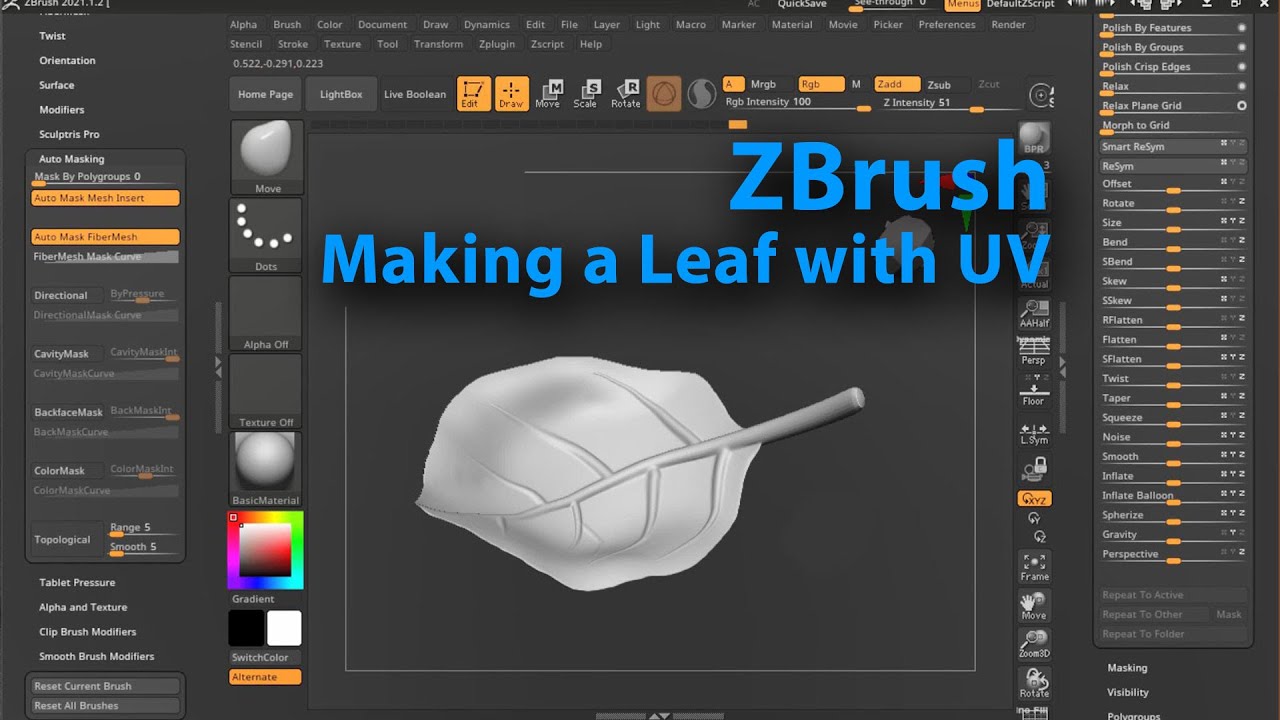Viewport: 1280px width, 720px height.
Task: Expand the Masking subpalette on right
Action: point(1127,668)
